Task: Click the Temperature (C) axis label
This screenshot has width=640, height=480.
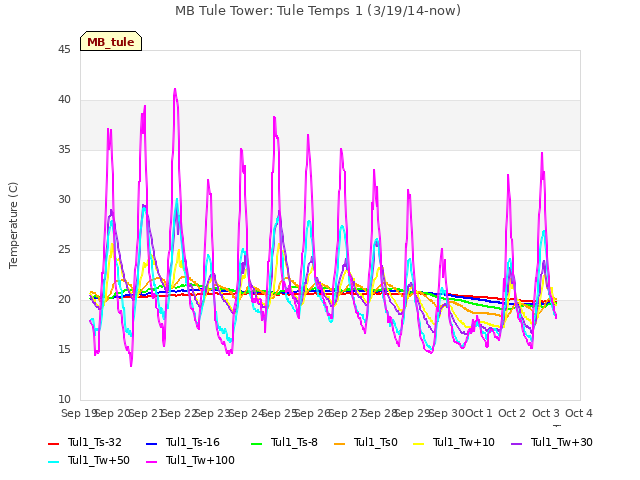Action: (x=13, y=225)
